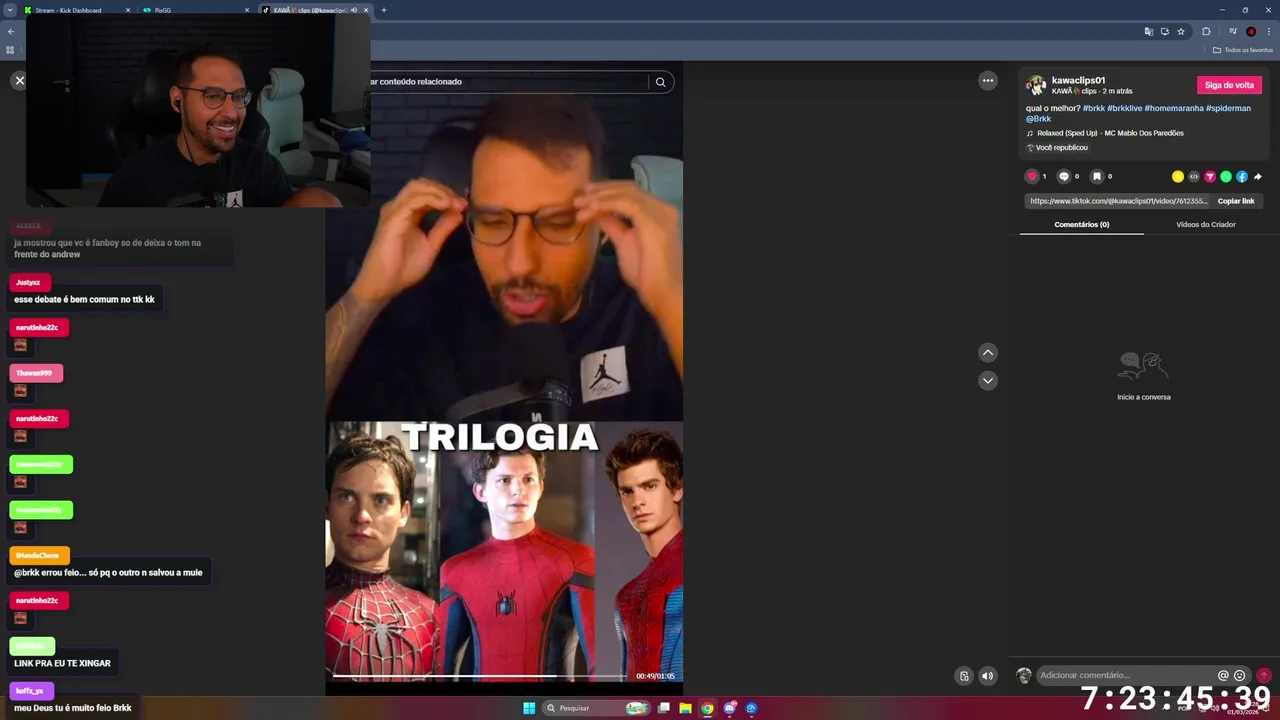The width and height of the screenshot is (1280, 720).
Task: Open the Extensions puzzle icon
Action: 1207,31
